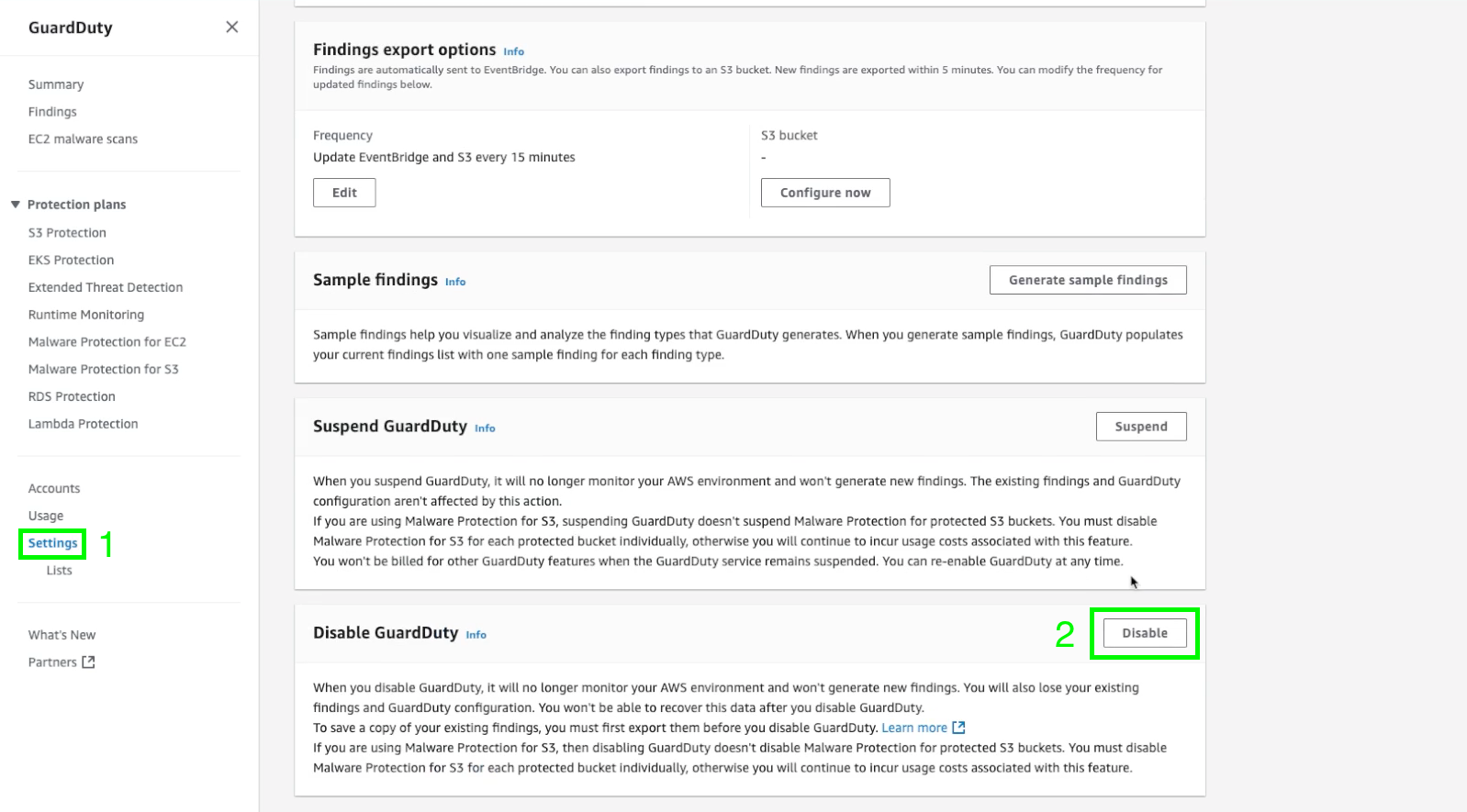Open the Learn more link
The width and height of the screenshot is (1467, 812).
914,728
